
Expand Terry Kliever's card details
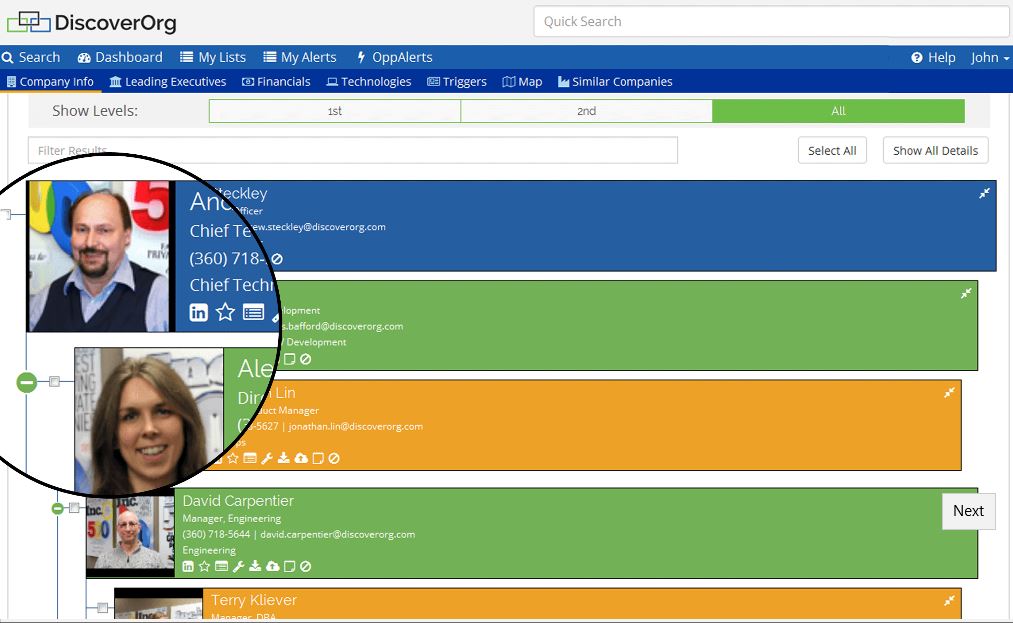(x=948, y=600)
